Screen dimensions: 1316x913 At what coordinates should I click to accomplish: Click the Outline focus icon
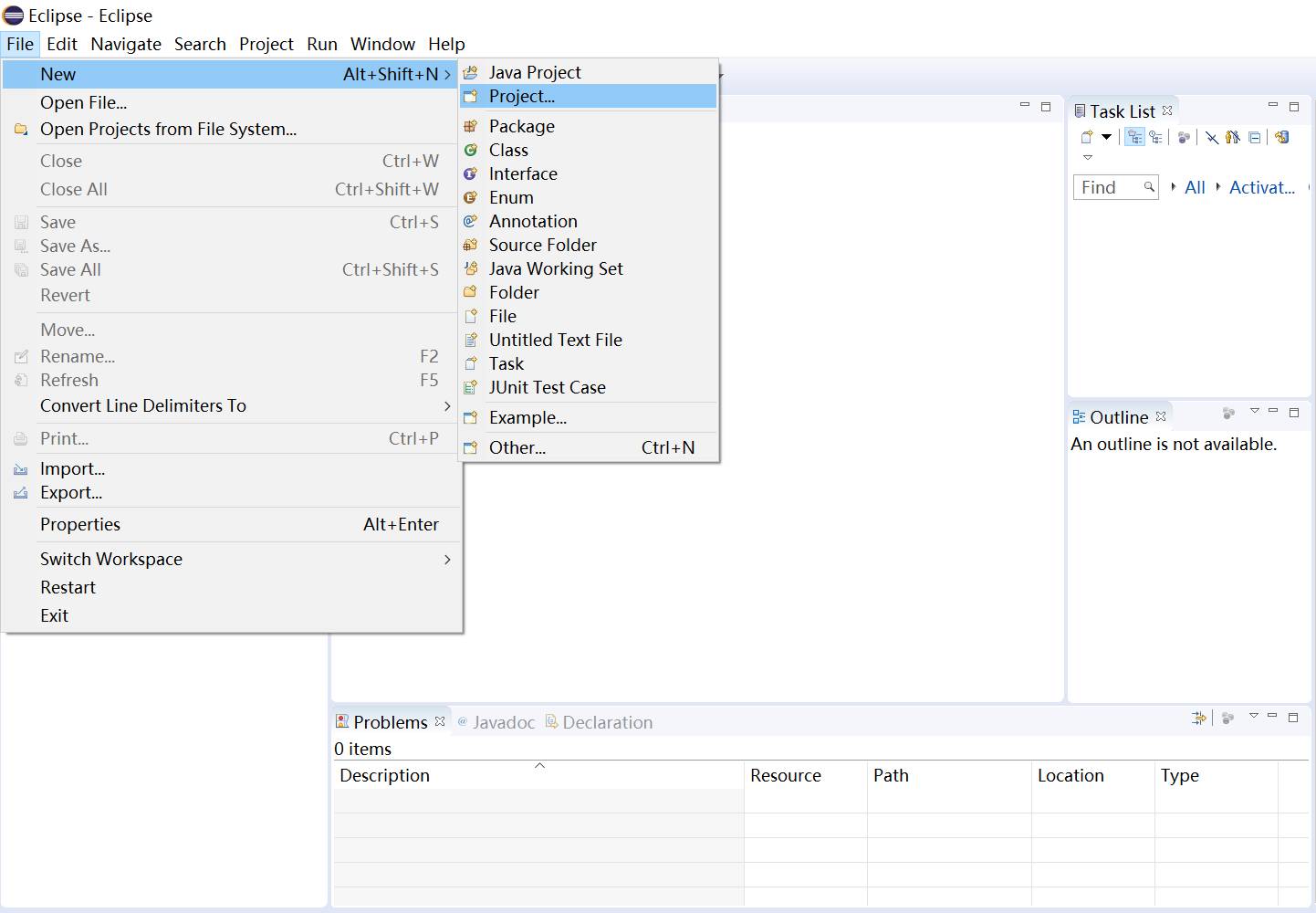pyautogui.click(x=1228, y=414)
